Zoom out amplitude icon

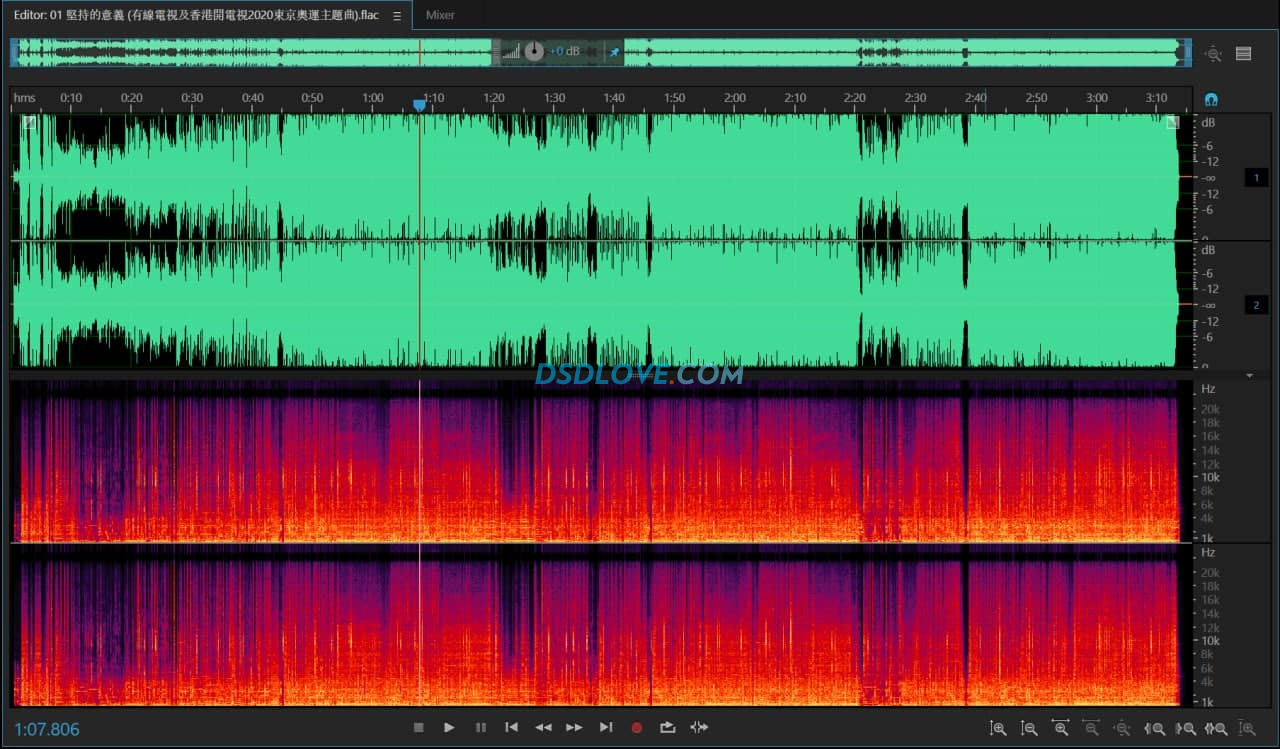tap(1029, 729)
